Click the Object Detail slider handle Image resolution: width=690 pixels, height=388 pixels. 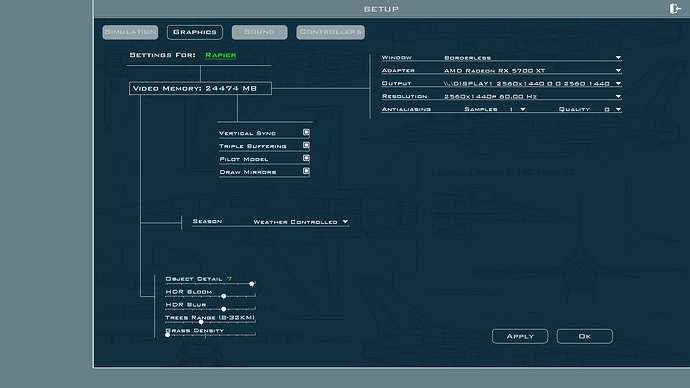[x=252, y=284]
